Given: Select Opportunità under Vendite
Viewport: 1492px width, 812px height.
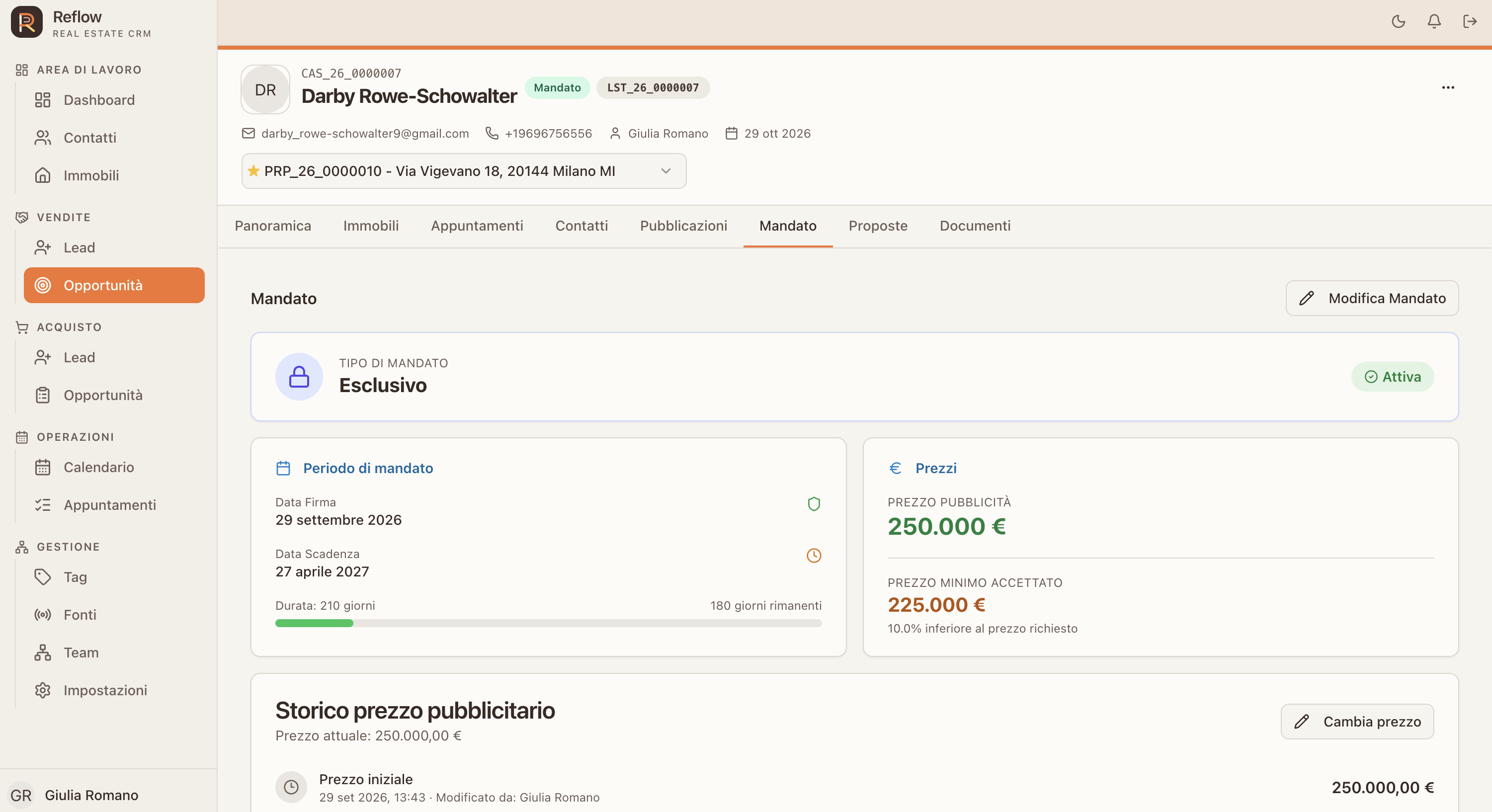Looking at the screenshot, I should click(114, 285).
